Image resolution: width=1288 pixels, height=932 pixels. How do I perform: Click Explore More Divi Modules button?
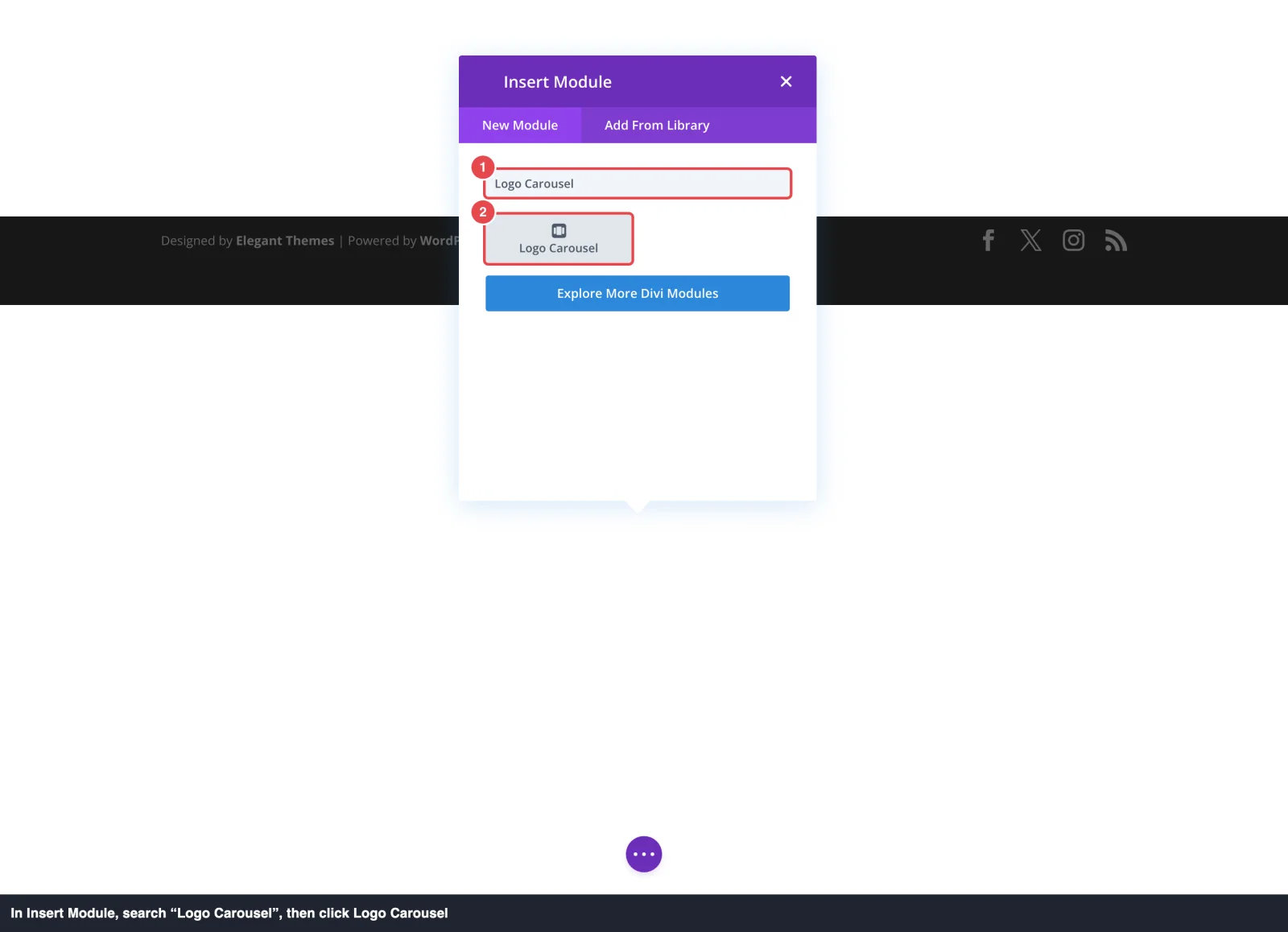(x=638, y=294)
